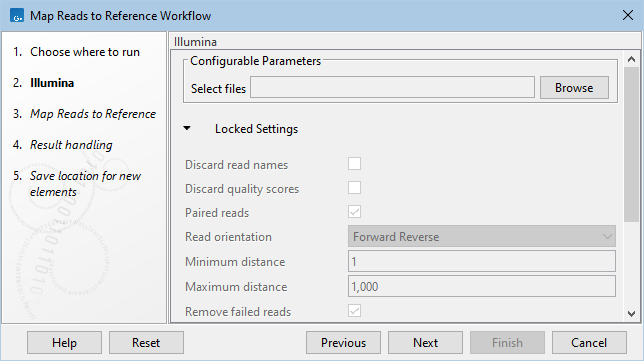644x361 pixels.
Task: Click the Finish button
Action: pyautogui.click(x=507, y=343)
